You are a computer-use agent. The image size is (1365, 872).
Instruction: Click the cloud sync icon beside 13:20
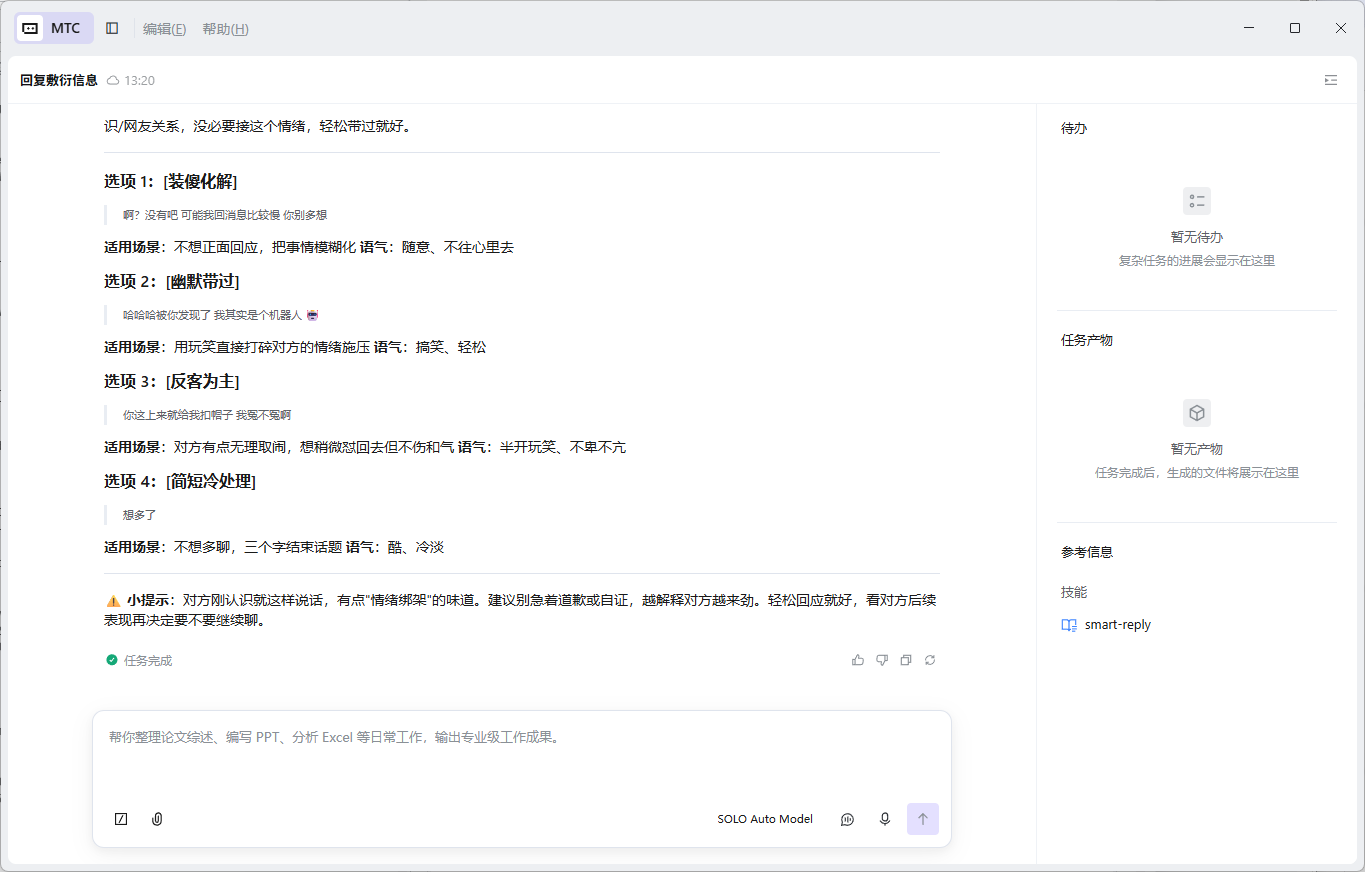[x=113, y=80]
